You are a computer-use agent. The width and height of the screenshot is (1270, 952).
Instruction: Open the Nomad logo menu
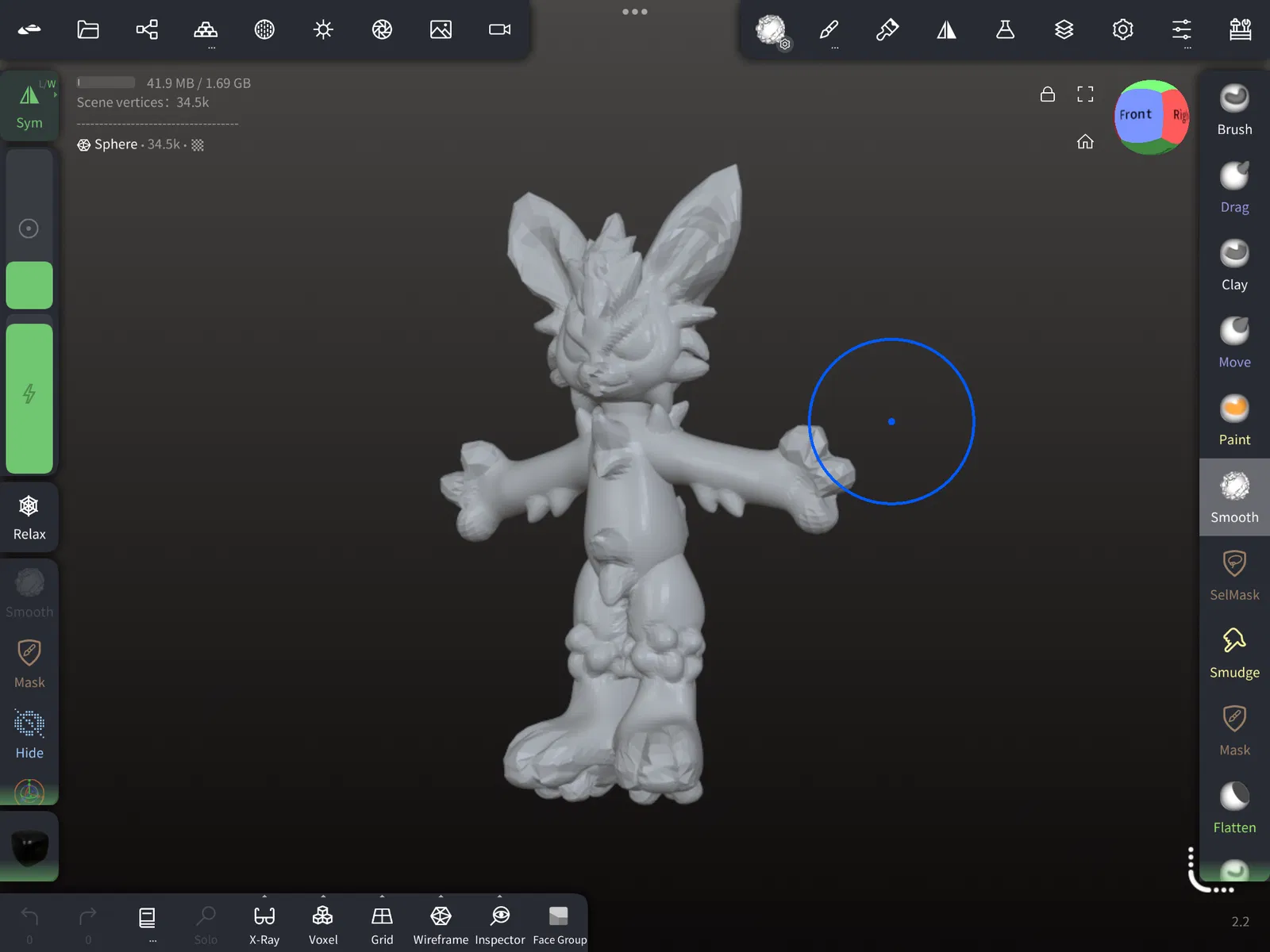click(29, 30)
